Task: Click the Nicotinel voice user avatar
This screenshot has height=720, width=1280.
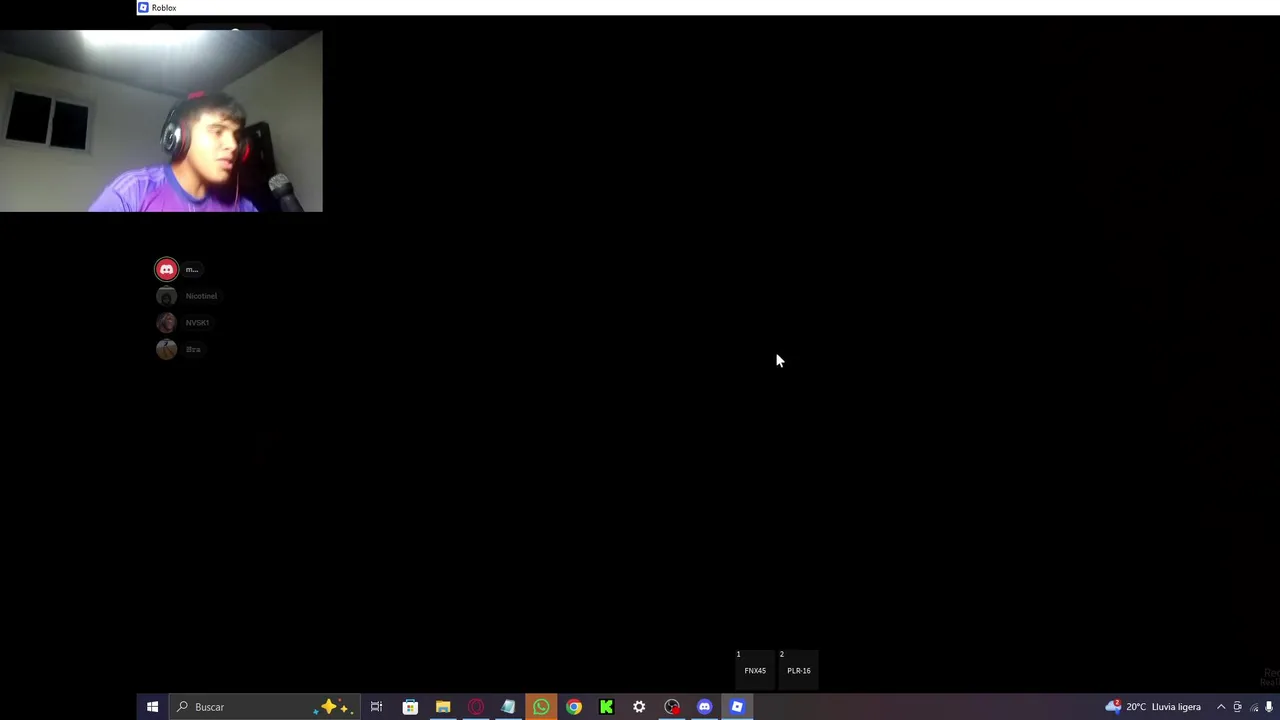Action: coord(166,296)
